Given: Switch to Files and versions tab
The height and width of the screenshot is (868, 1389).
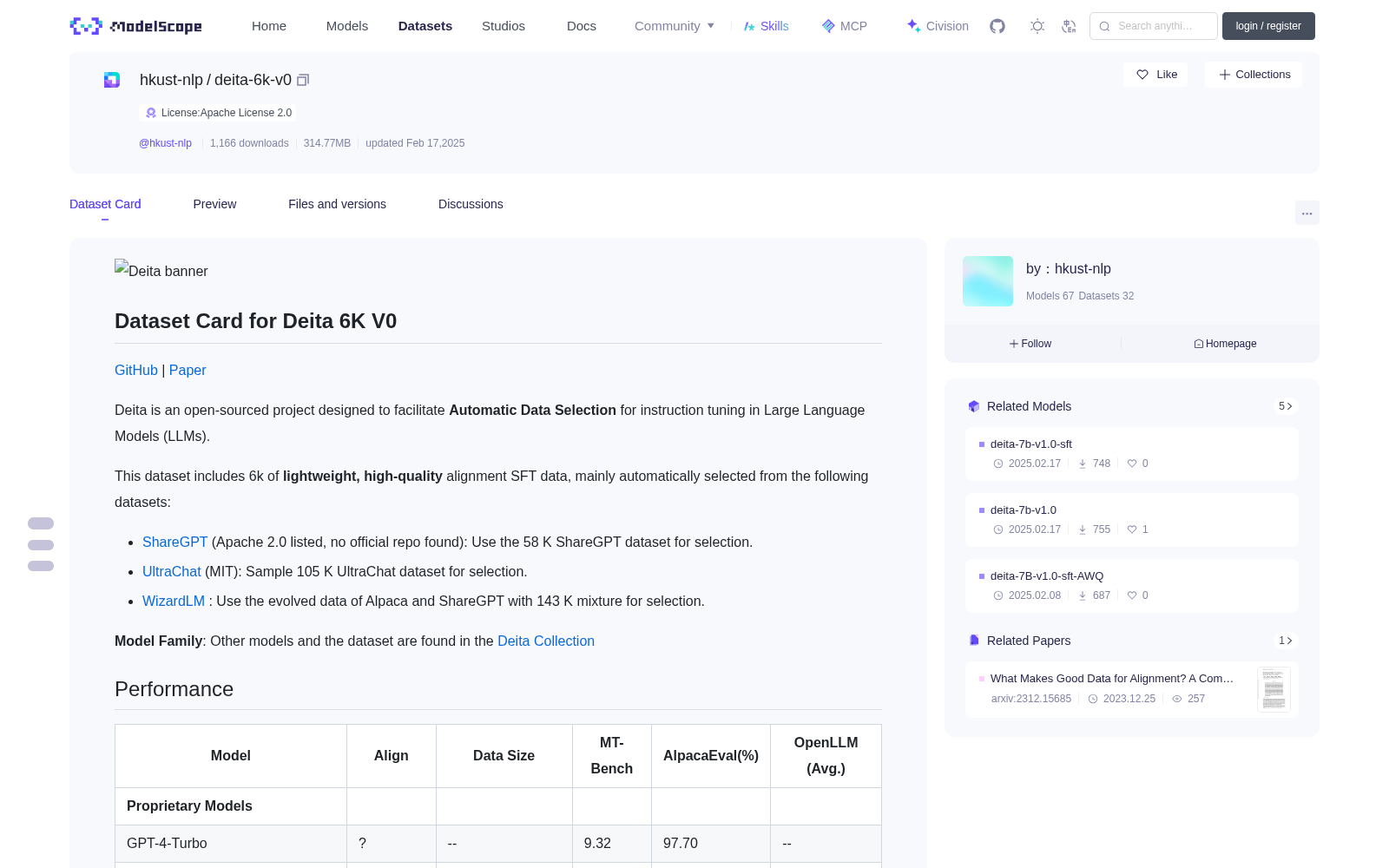Looking at the screenshot, I should click(x=337, y=204).
